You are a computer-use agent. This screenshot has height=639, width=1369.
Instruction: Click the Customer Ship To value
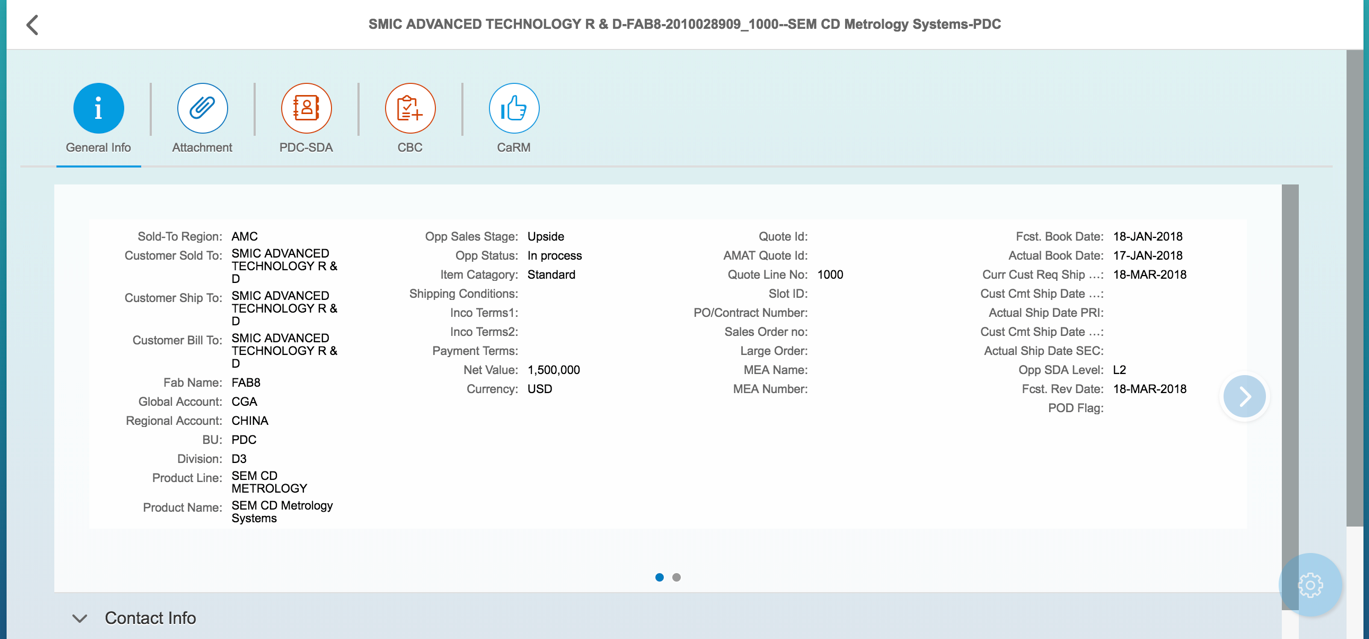coord(285,309)
